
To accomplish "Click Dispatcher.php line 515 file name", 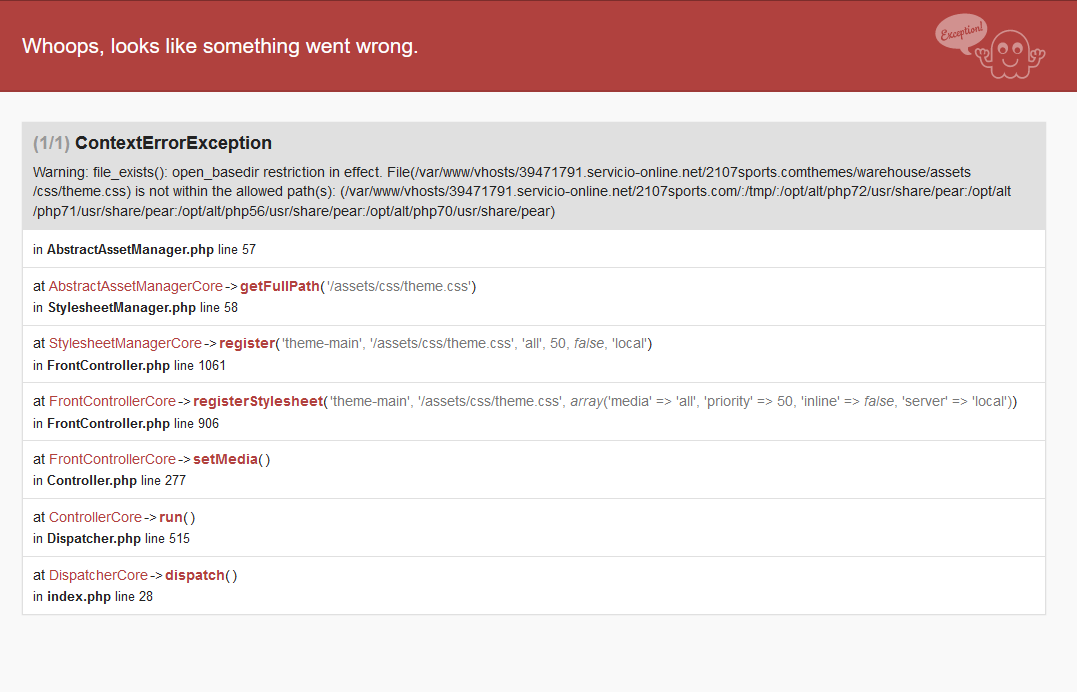I will (93, 539).
